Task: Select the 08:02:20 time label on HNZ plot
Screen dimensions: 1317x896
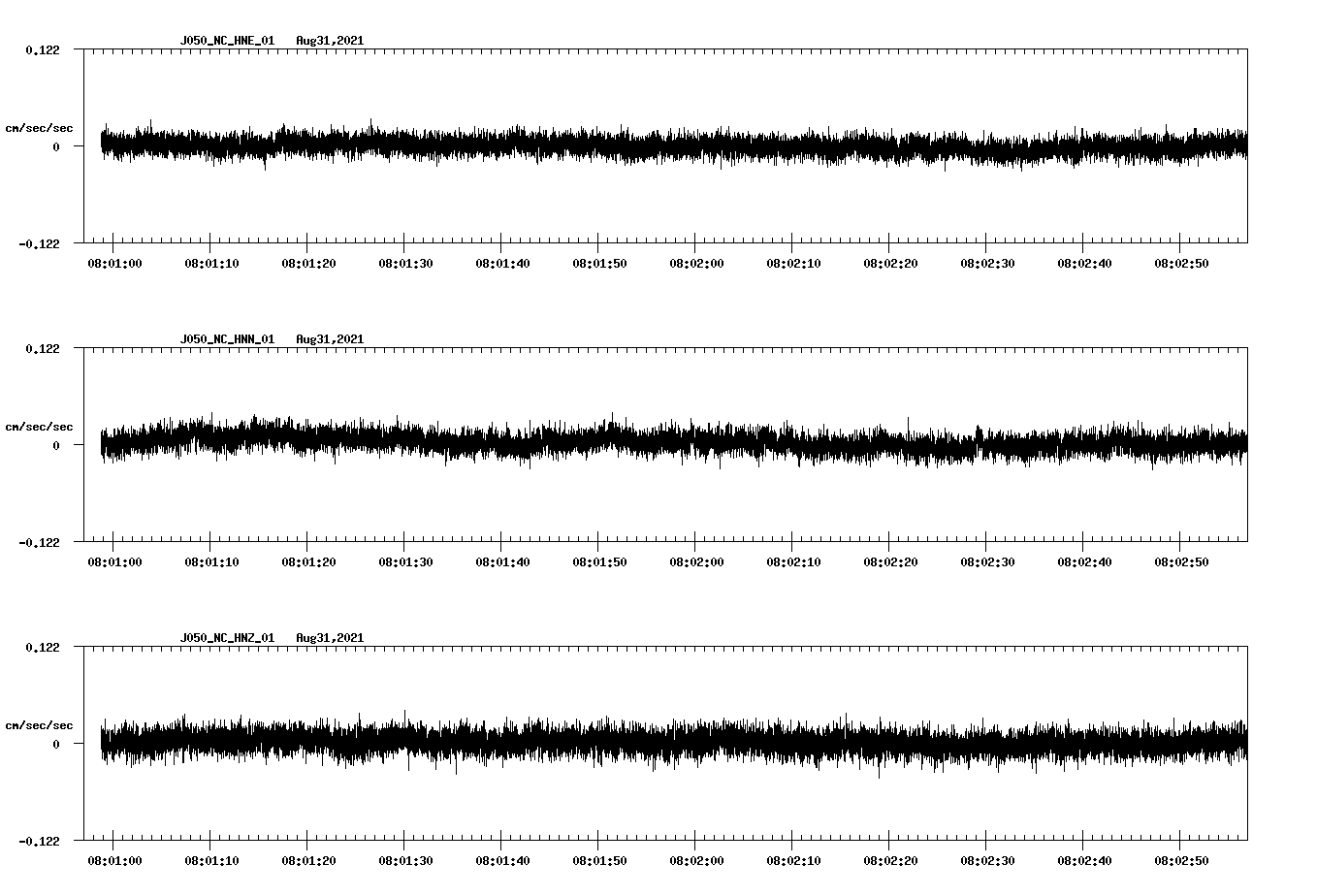Action: 890,861
